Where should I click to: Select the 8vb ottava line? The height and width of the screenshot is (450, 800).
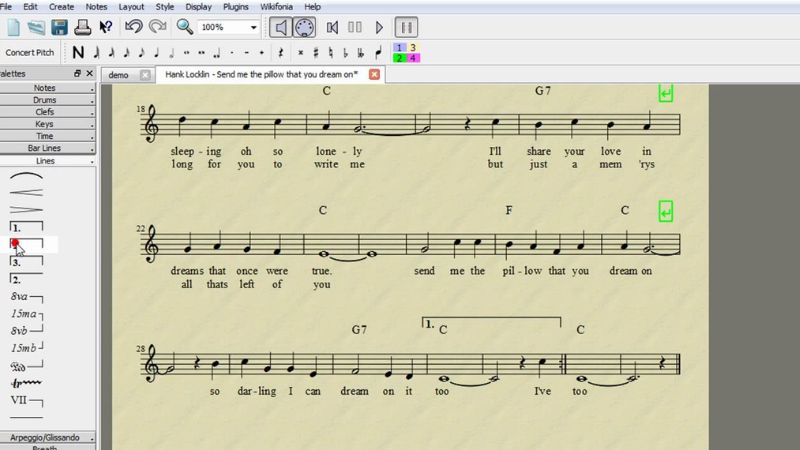(x=27, y=331)
